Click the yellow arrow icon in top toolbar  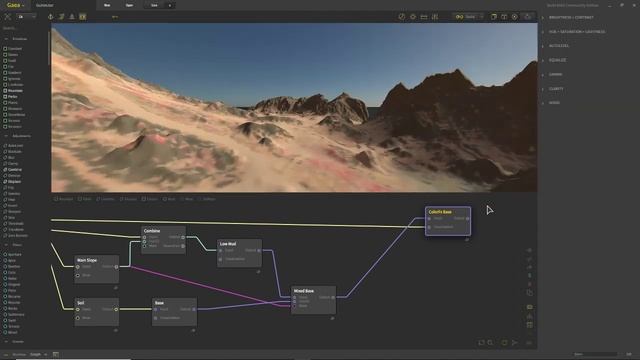(115, 17)
